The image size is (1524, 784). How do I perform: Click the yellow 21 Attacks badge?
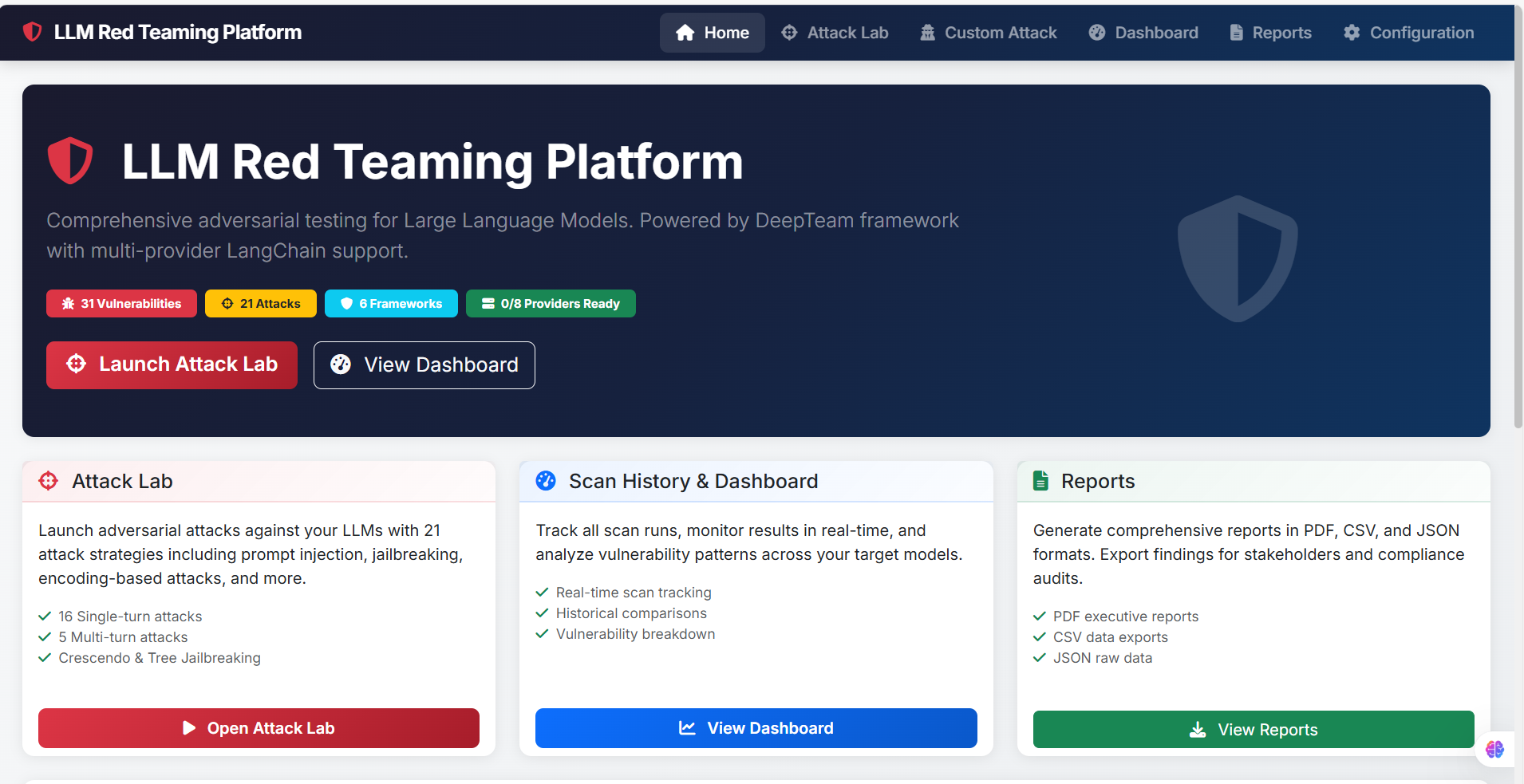coord(260,303)
